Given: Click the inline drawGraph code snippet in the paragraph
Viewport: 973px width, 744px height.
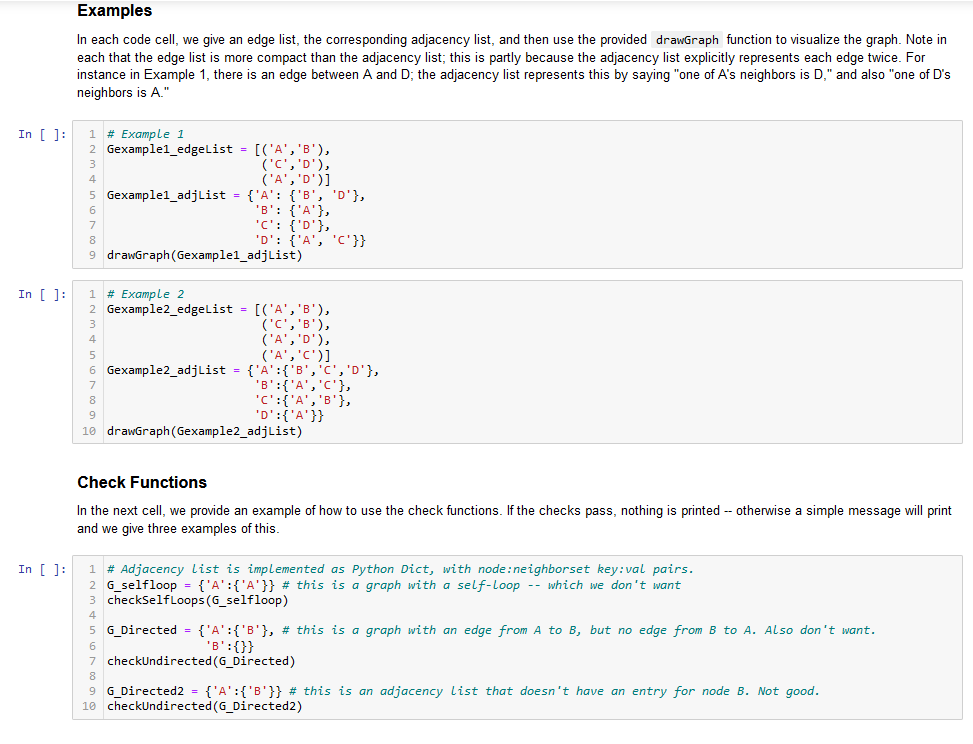Looking at the screenshot, I should tap(686, 40).
